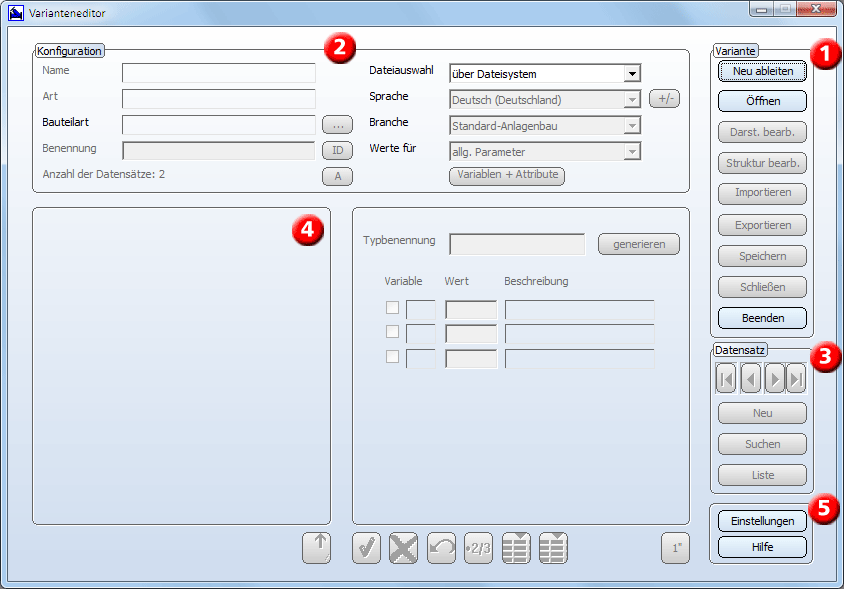Click into the Art input field
This screenshot has height=589, width=844.
pyautogui.click(x=219, y=99)
